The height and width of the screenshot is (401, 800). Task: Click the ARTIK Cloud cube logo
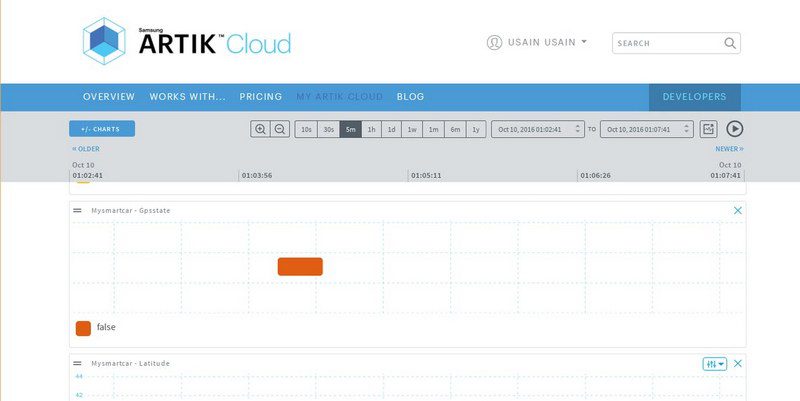(x=104, y=41)
